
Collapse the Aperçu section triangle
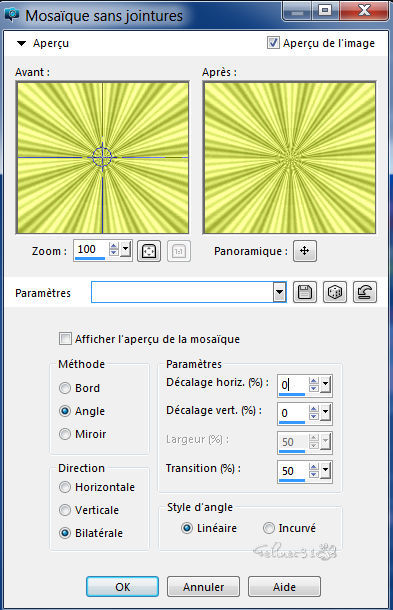coord(21,43)
